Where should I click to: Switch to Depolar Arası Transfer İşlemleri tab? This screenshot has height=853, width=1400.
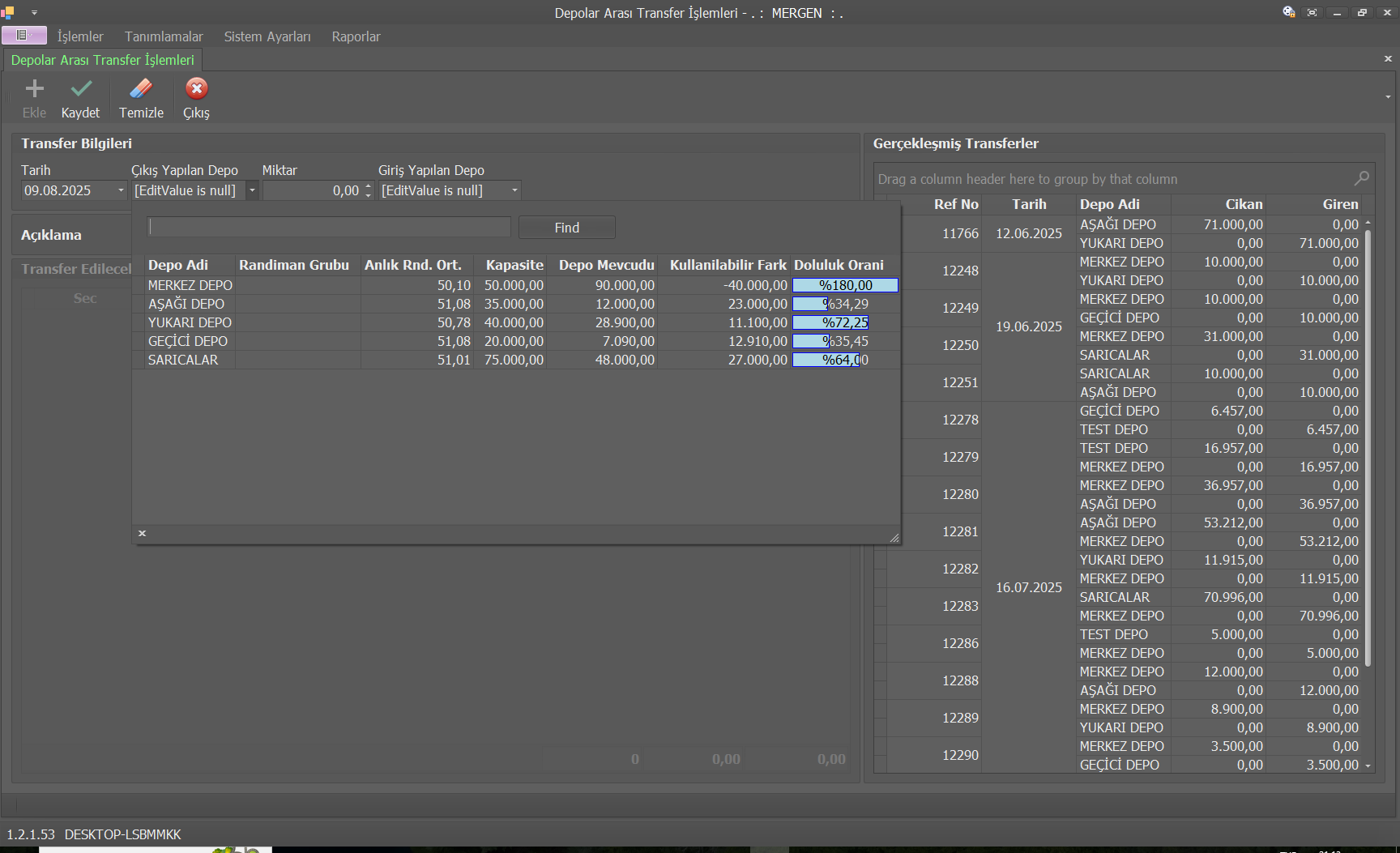(x=103, y=60)
